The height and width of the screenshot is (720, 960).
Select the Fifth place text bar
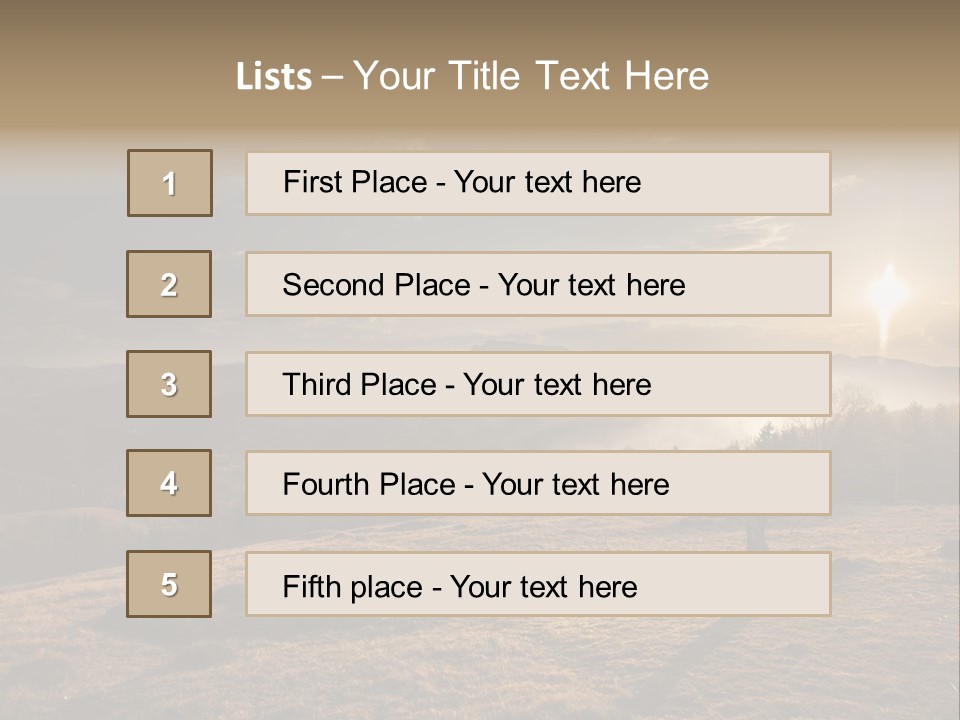click(538, 584)
